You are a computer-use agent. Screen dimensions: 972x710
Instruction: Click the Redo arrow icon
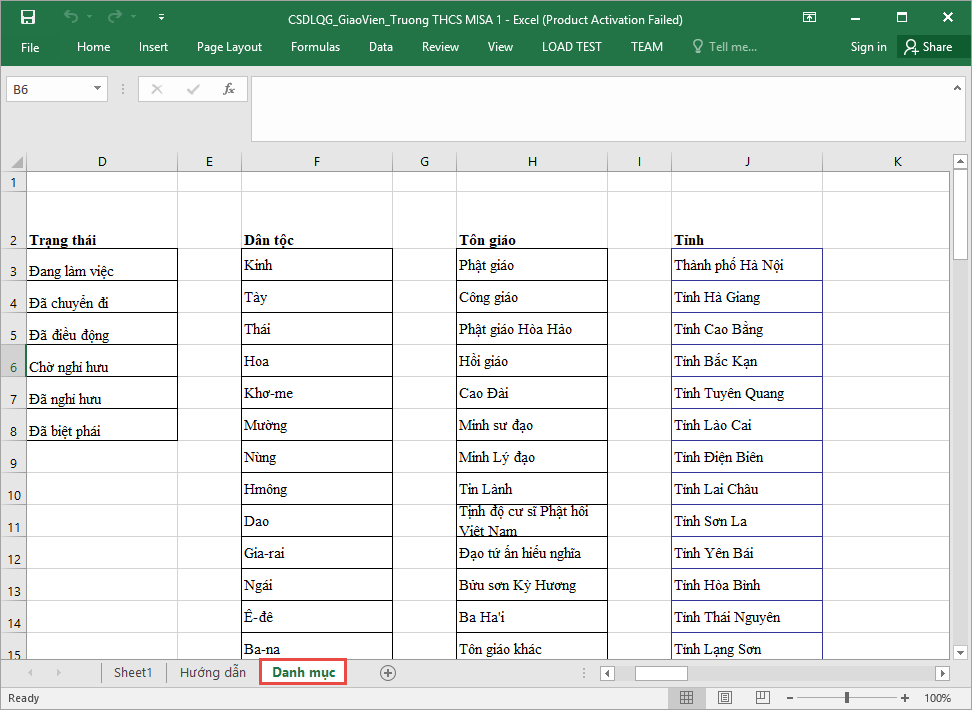[x=114, y=18]
